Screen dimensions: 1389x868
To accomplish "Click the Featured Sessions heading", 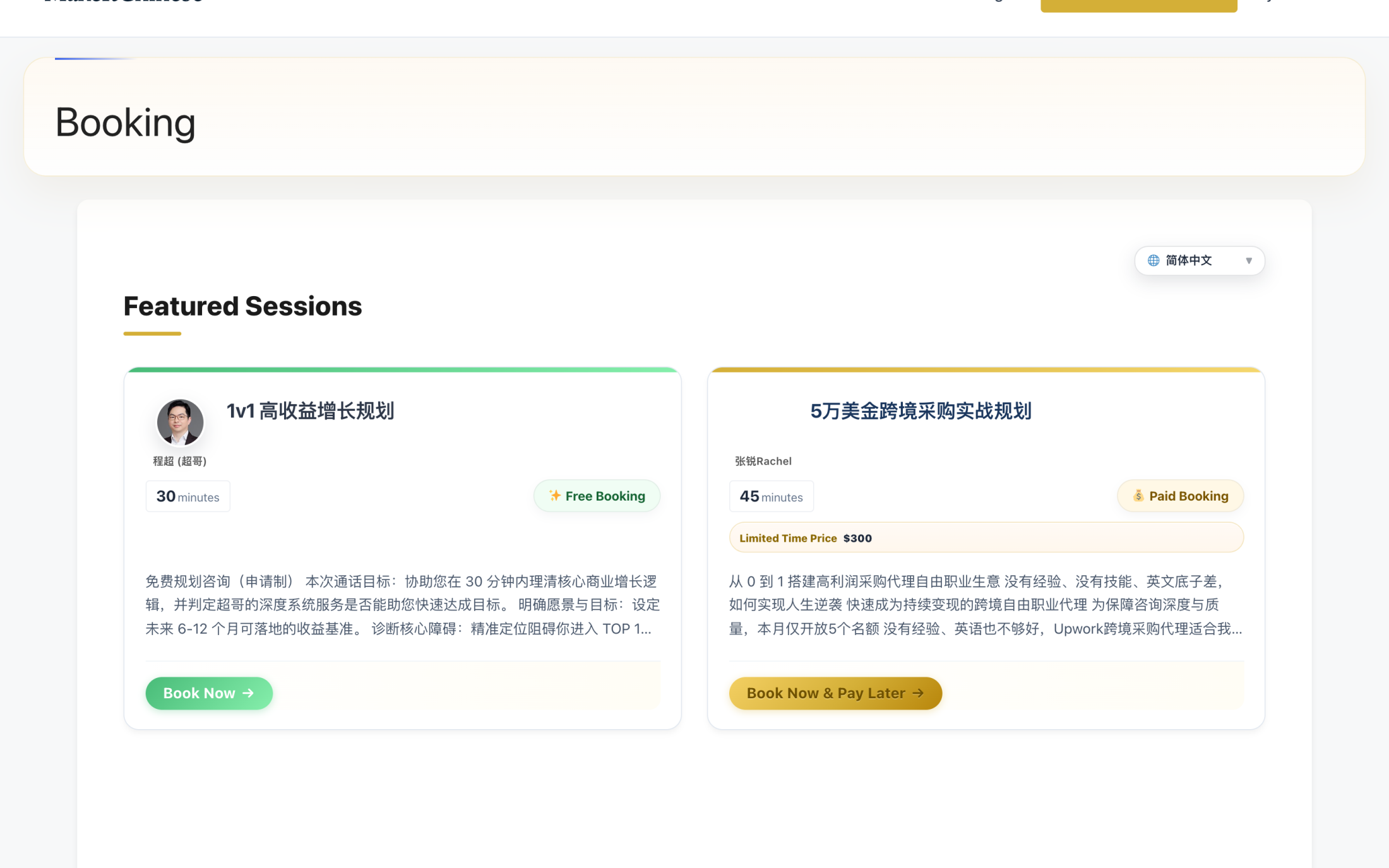I will [x=242, y=306].
